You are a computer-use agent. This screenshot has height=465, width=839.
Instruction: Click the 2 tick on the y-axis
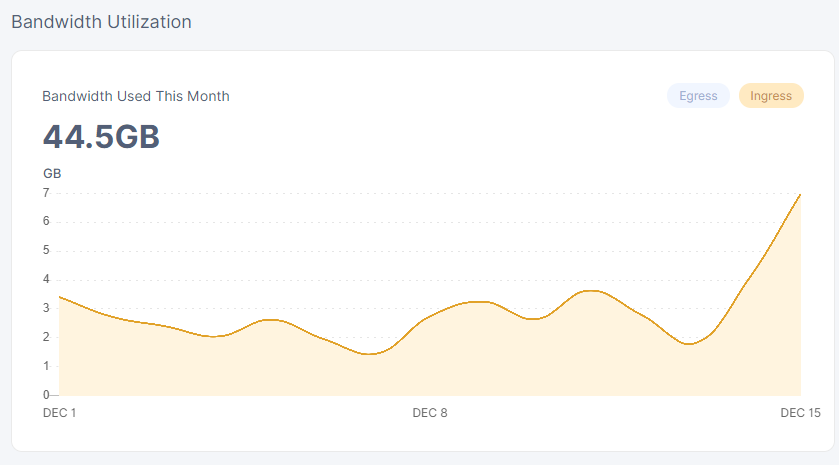point(46,337)
